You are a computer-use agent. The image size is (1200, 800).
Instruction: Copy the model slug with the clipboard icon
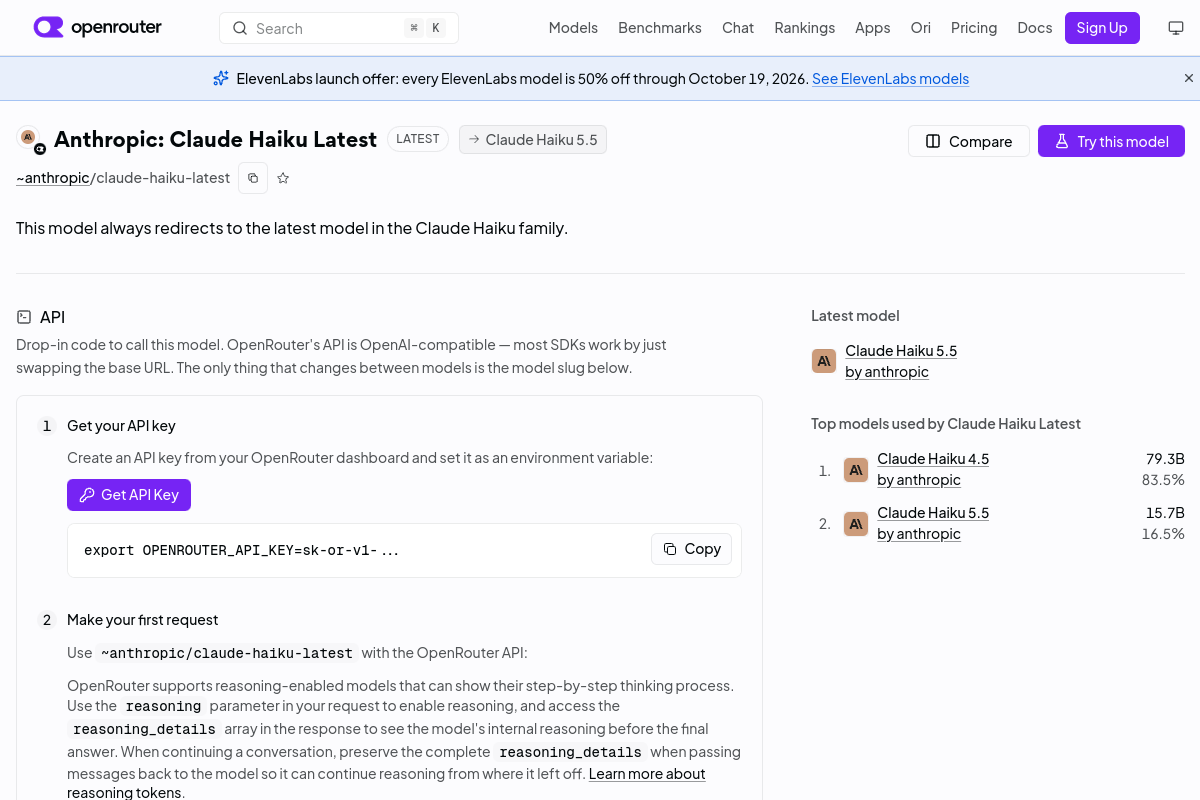(x=253, y=178)
